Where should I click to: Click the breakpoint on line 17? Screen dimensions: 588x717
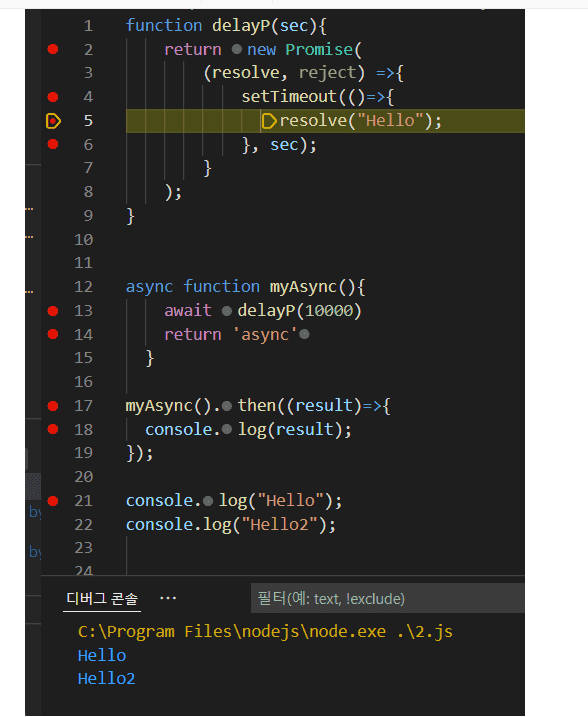(x=53, y=406)
